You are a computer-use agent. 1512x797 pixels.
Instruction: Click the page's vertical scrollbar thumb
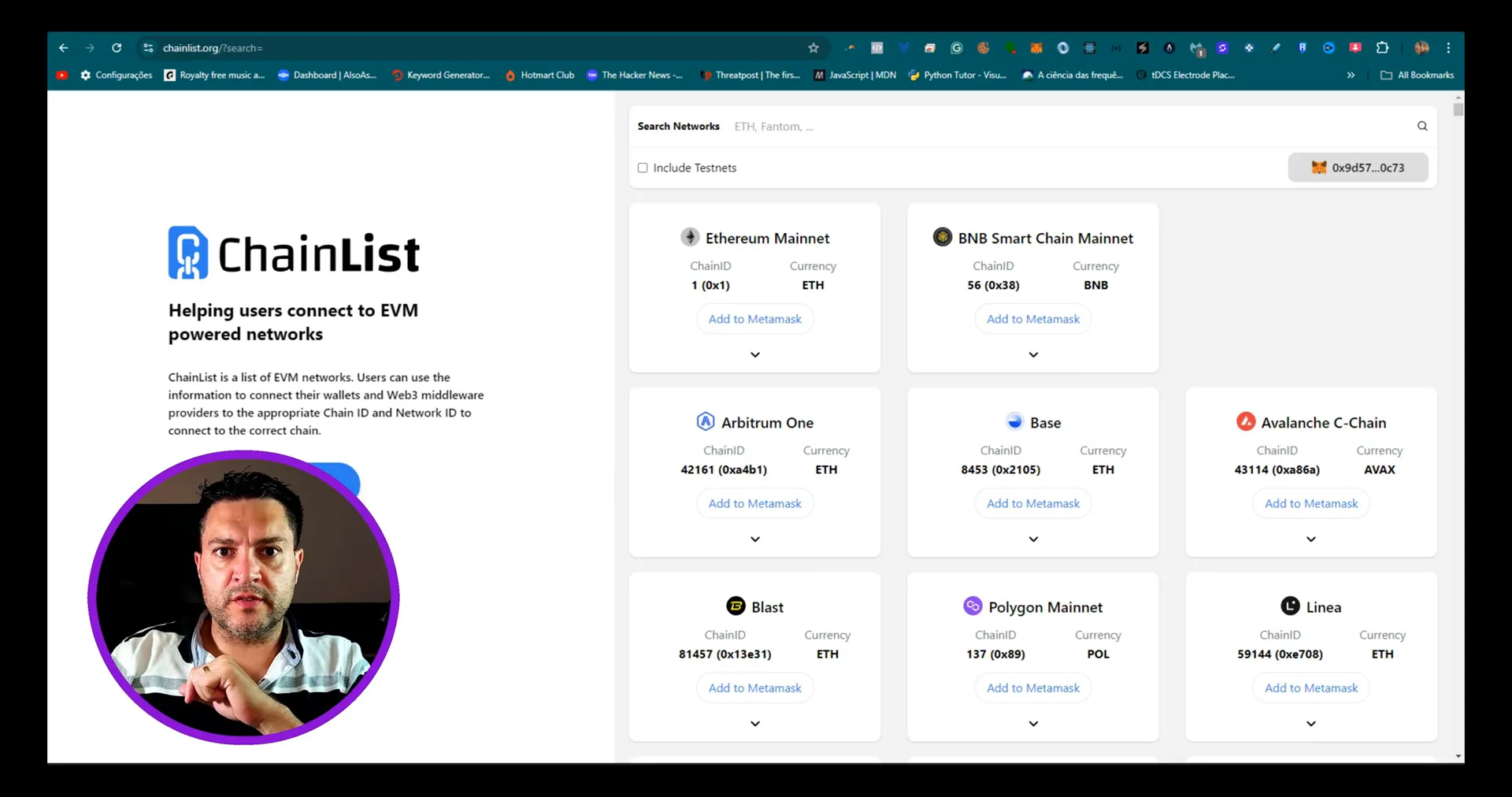tap(1458, 109)
